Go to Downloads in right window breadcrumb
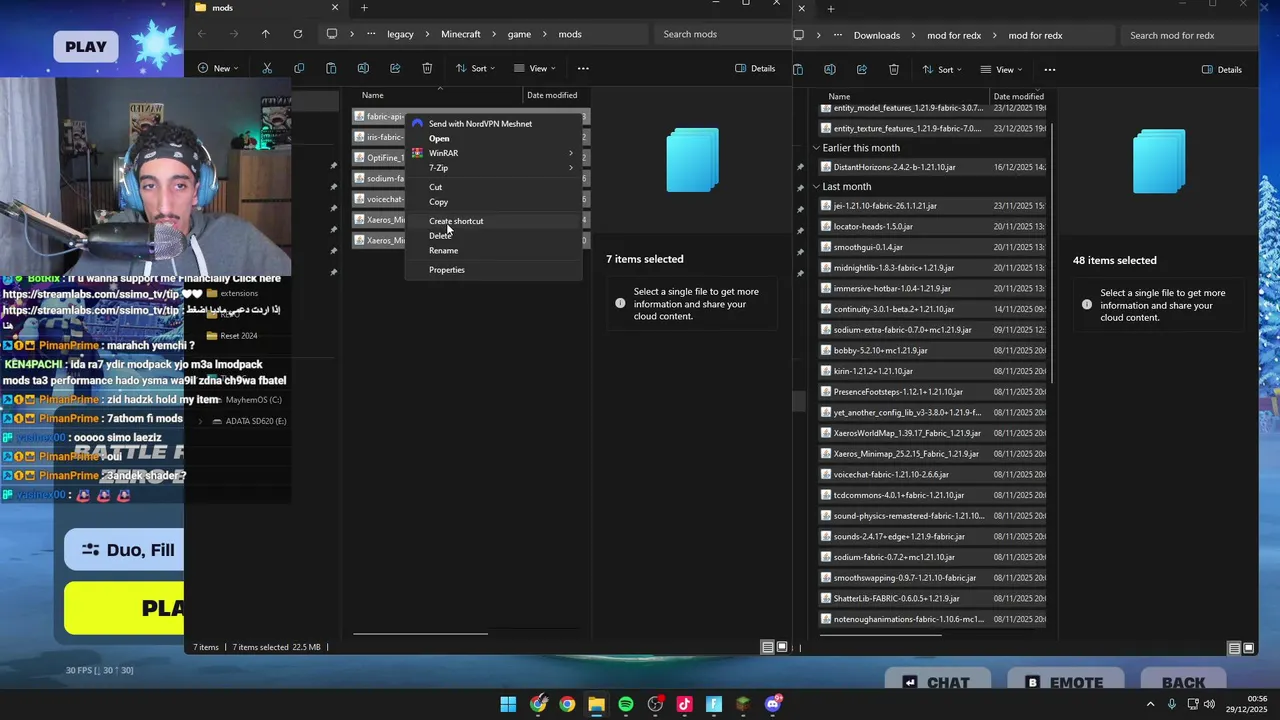The image size is (1280, 720). [877, 35]
